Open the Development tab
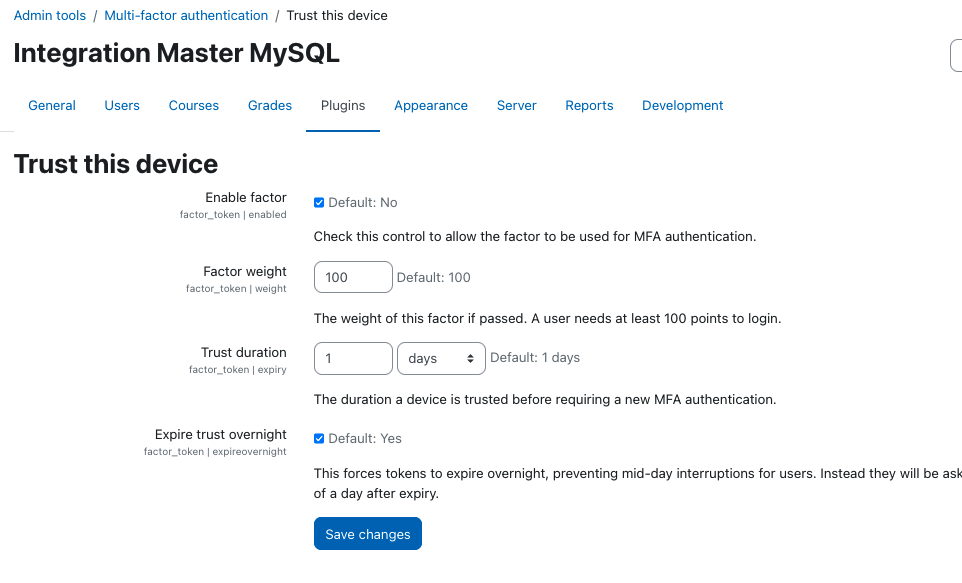The height and width of the screenshot is (583, 962). coord(683,106)
